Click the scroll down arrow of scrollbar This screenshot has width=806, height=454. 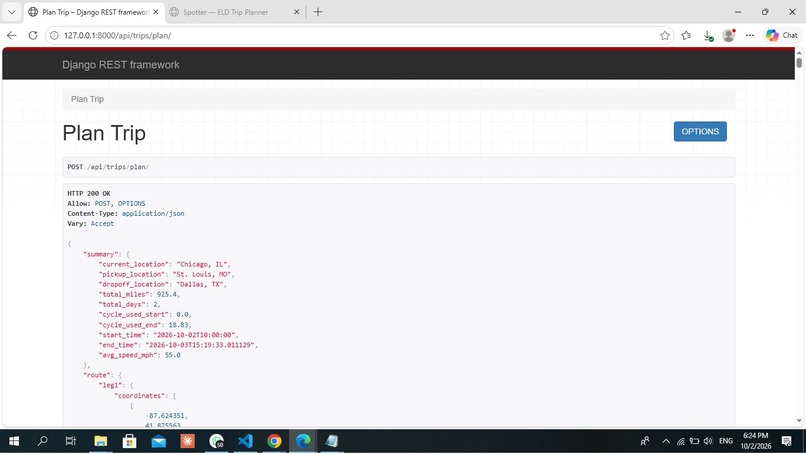click(x=799, y=421)
